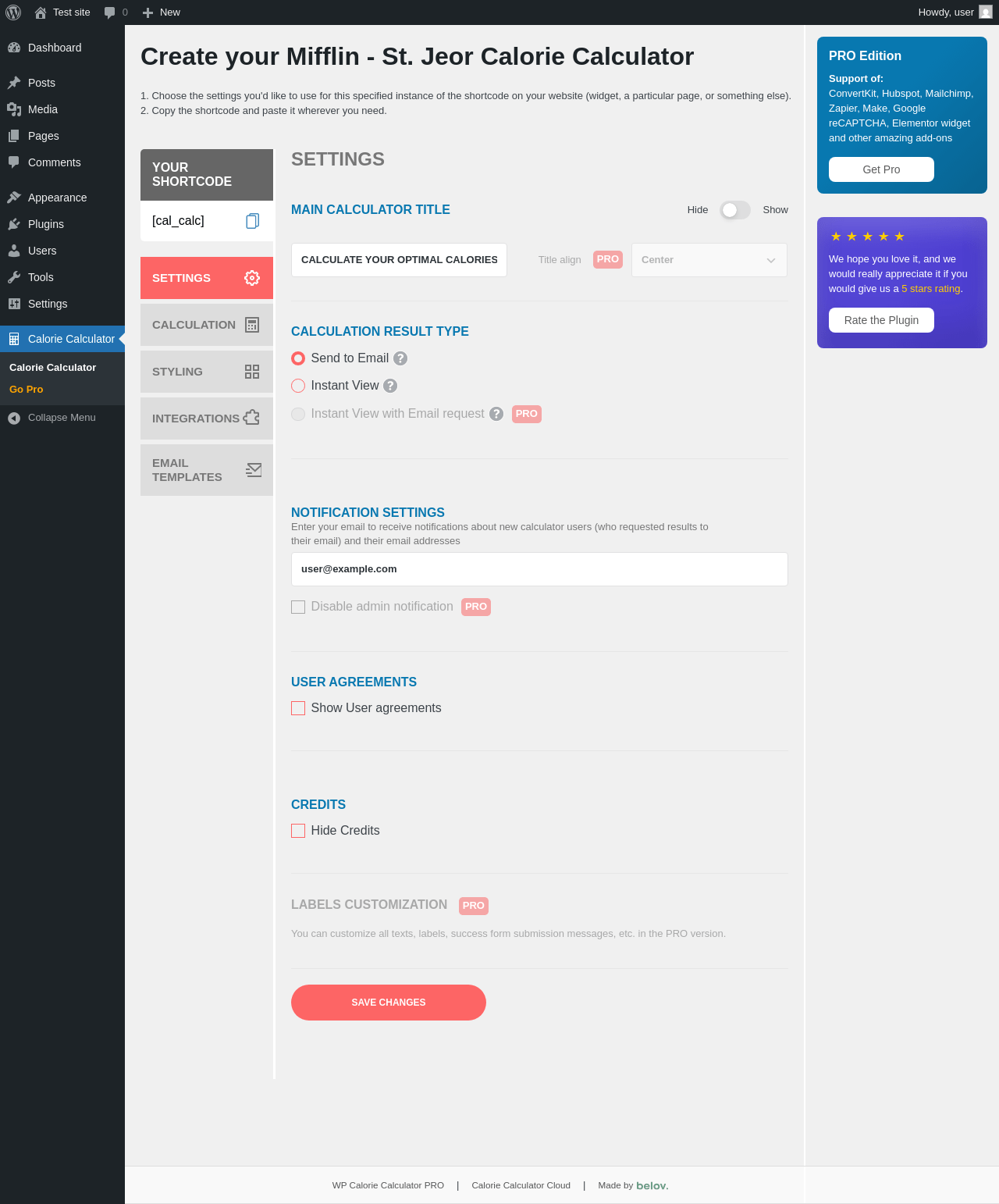999x1204 pixels.
Task: Select Instant View with Email request radio
Action: (298, 414)
